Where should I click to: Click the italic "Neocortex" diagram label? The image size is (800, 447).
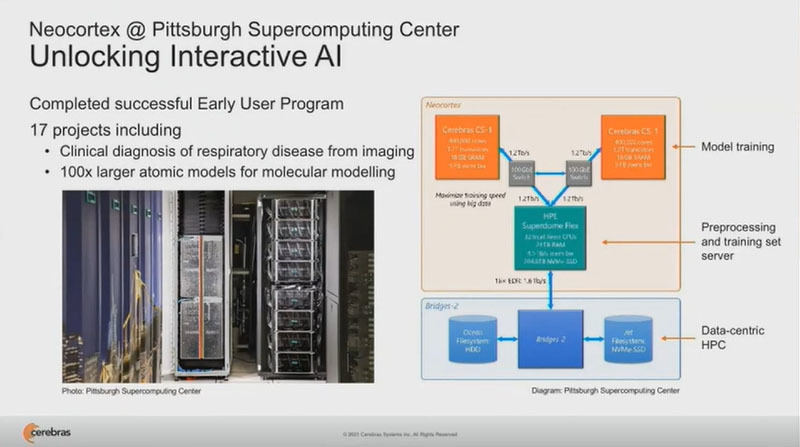click(443, 105)
